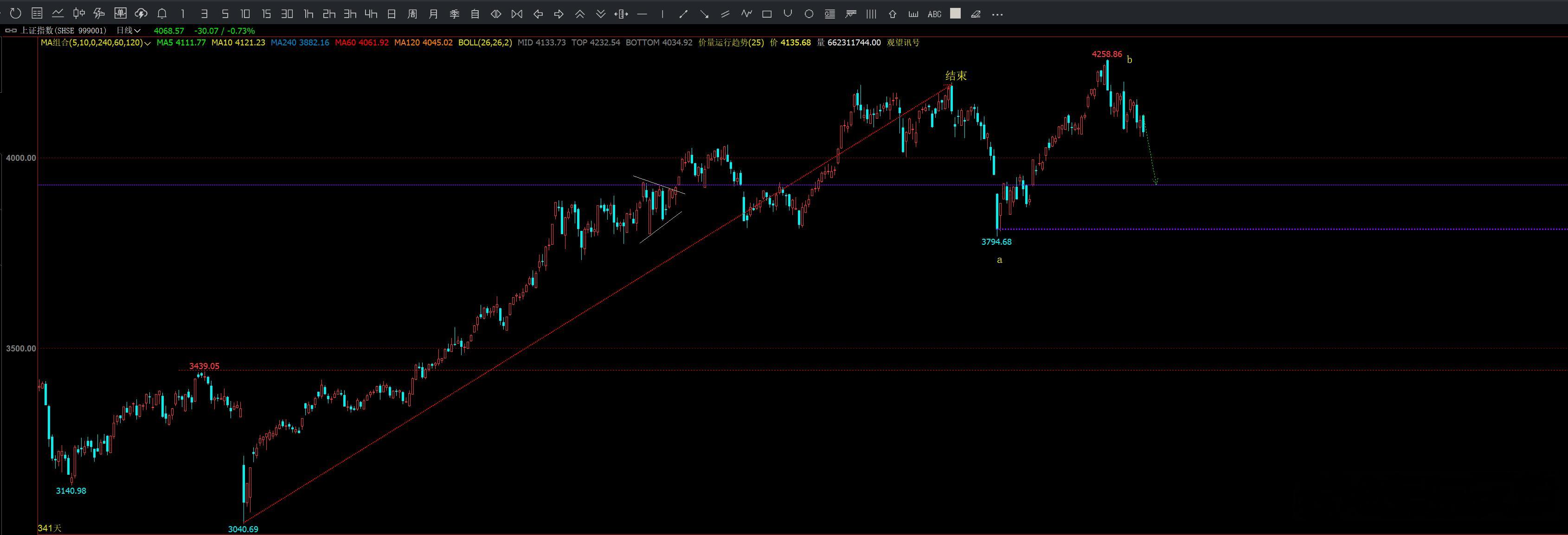Click the 3140.98 low price label

coord(71,490)
